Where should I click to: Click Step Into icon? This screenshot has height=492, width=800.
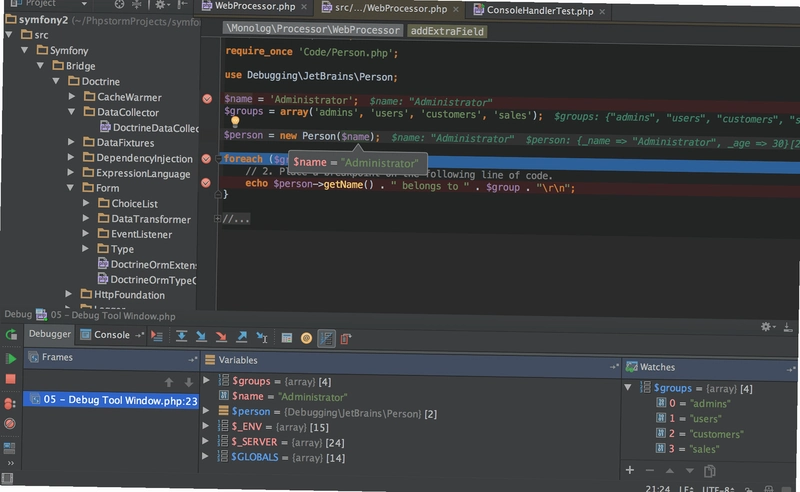[201, 336]
